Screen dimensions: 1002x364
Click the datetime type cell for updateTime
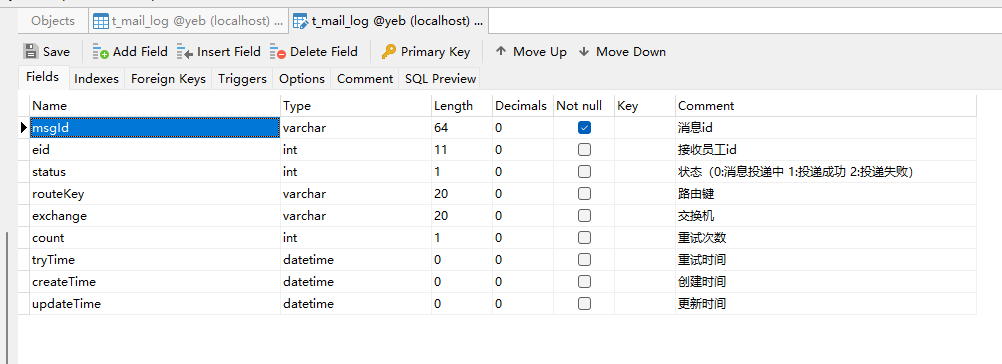(356, 304)
